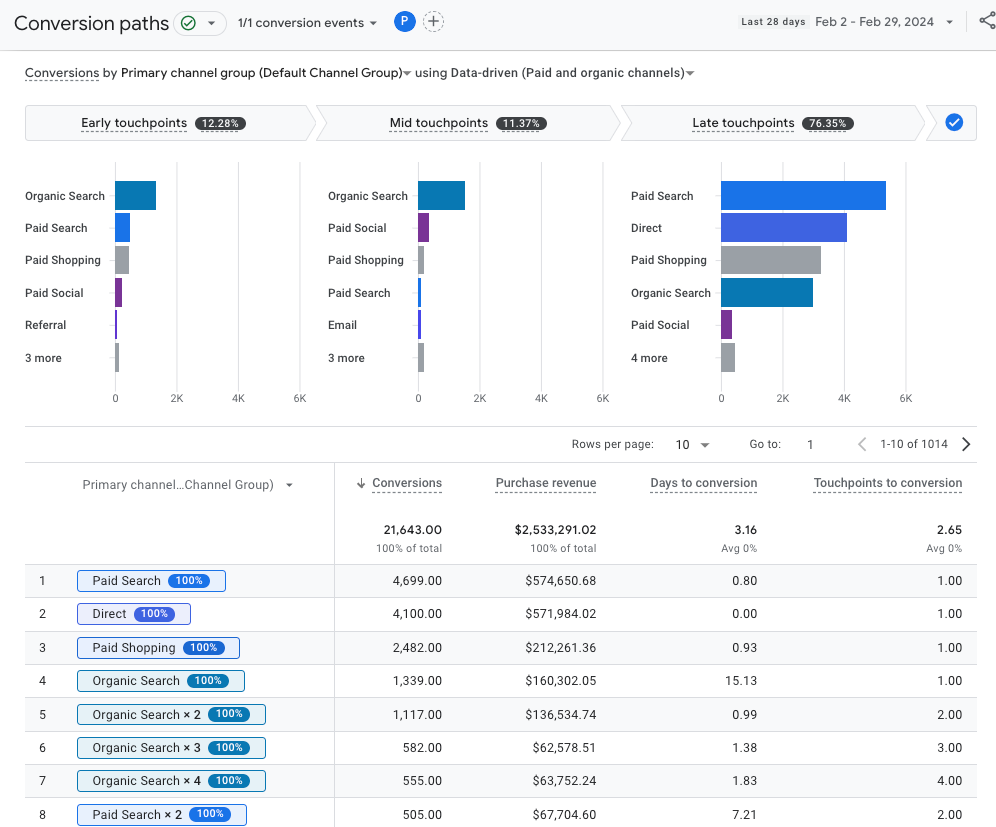
Task: Click '4 more' label in Late touchpoints chart
Action: [x=649, y=358]
